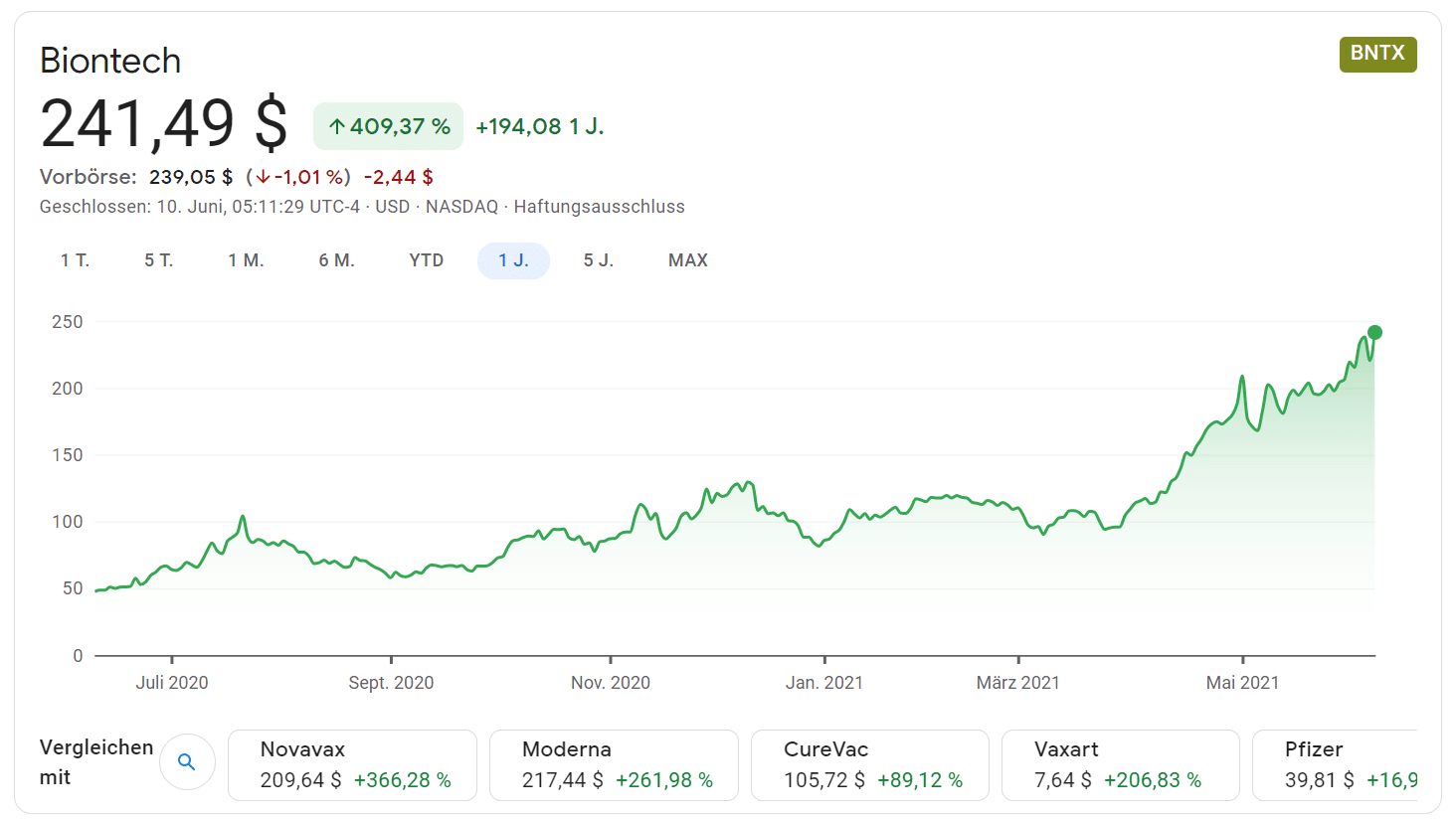Screen dimensions: 1456x820
Task: Select the 1 J. range tab
Action: click(513, 260)
